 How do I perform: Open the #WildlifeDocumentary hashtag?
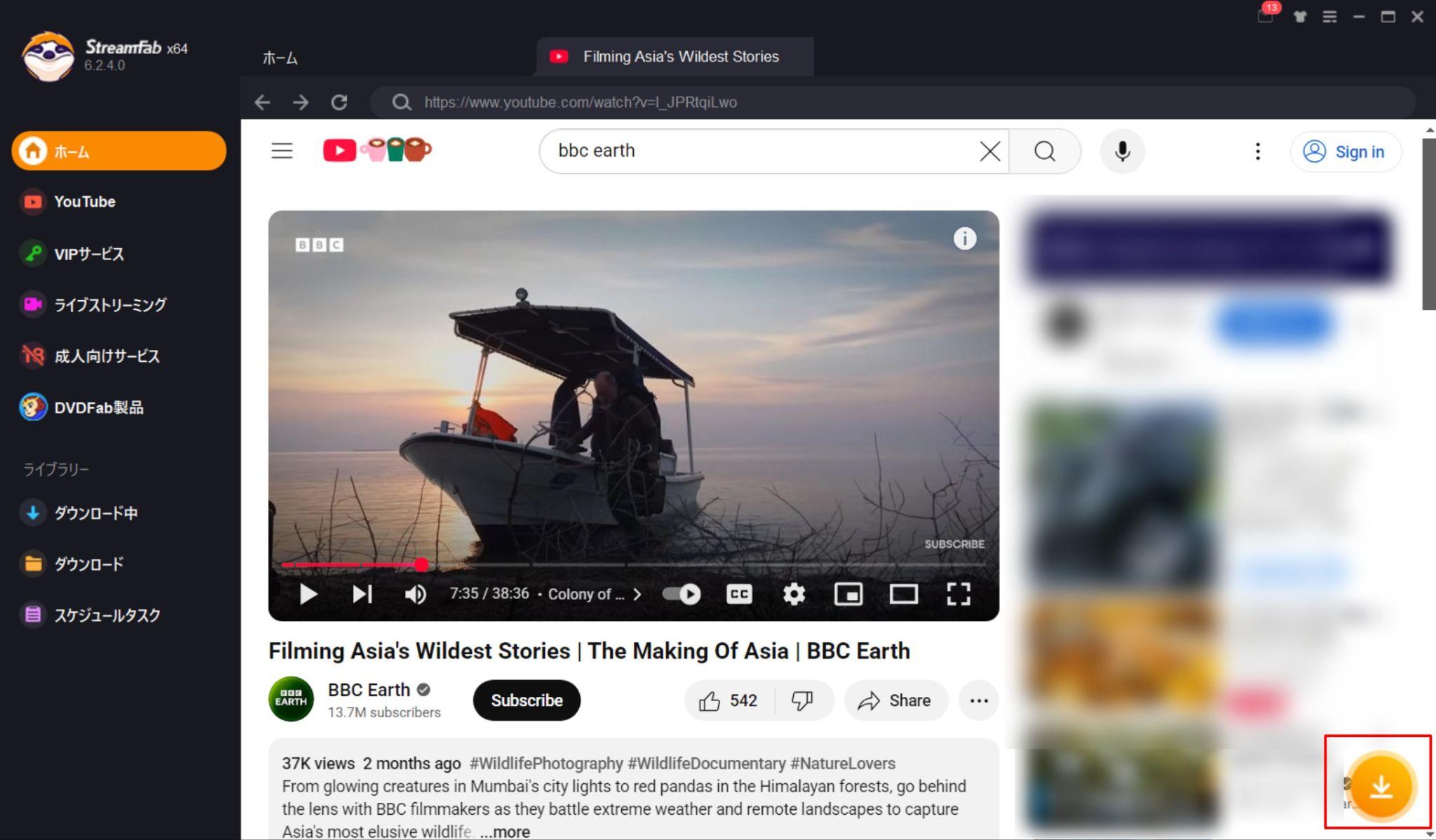[706, 764]
